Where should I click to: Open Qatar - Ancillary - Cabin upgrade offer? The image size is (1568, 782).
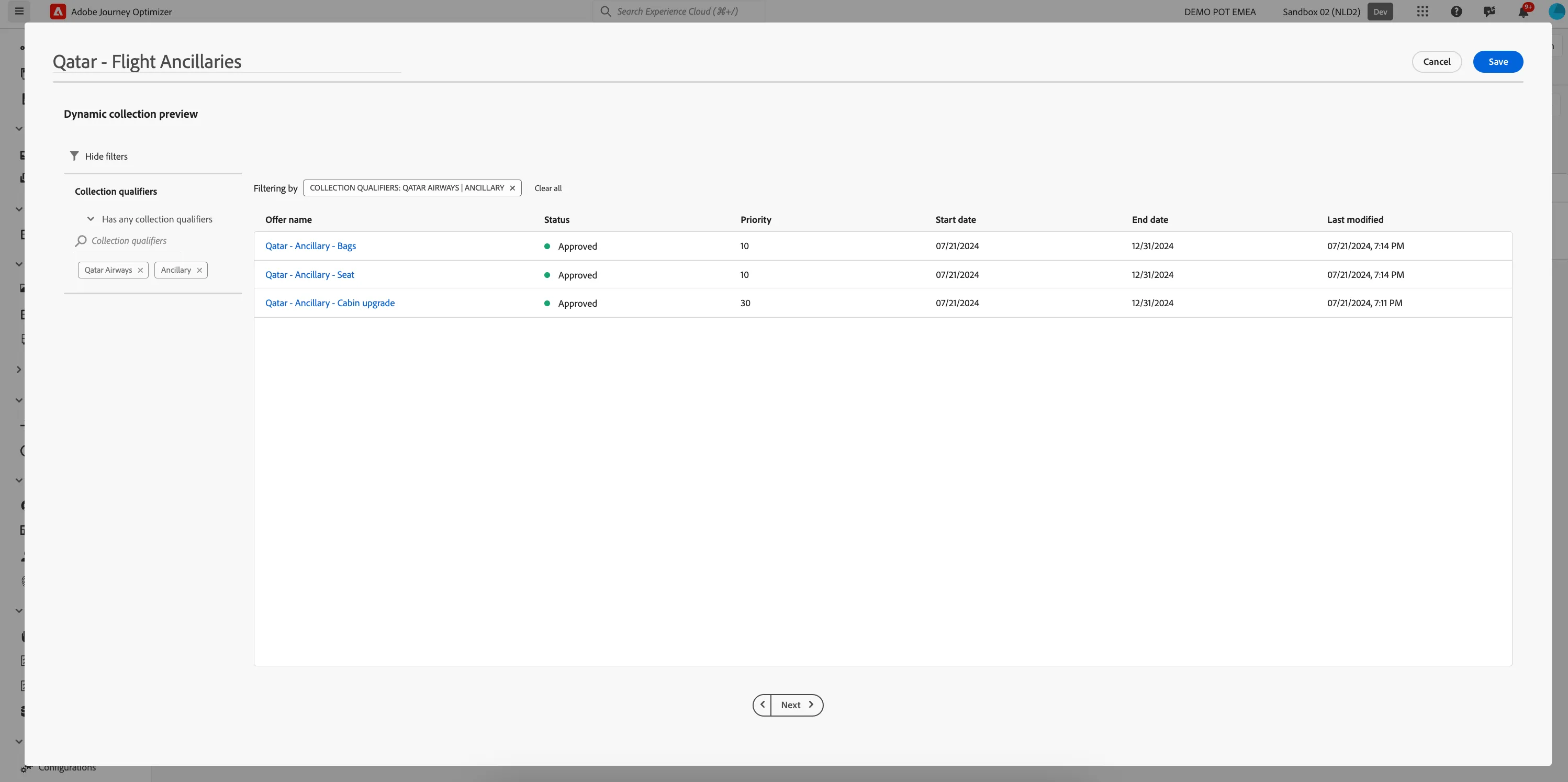tap(330, 303)
